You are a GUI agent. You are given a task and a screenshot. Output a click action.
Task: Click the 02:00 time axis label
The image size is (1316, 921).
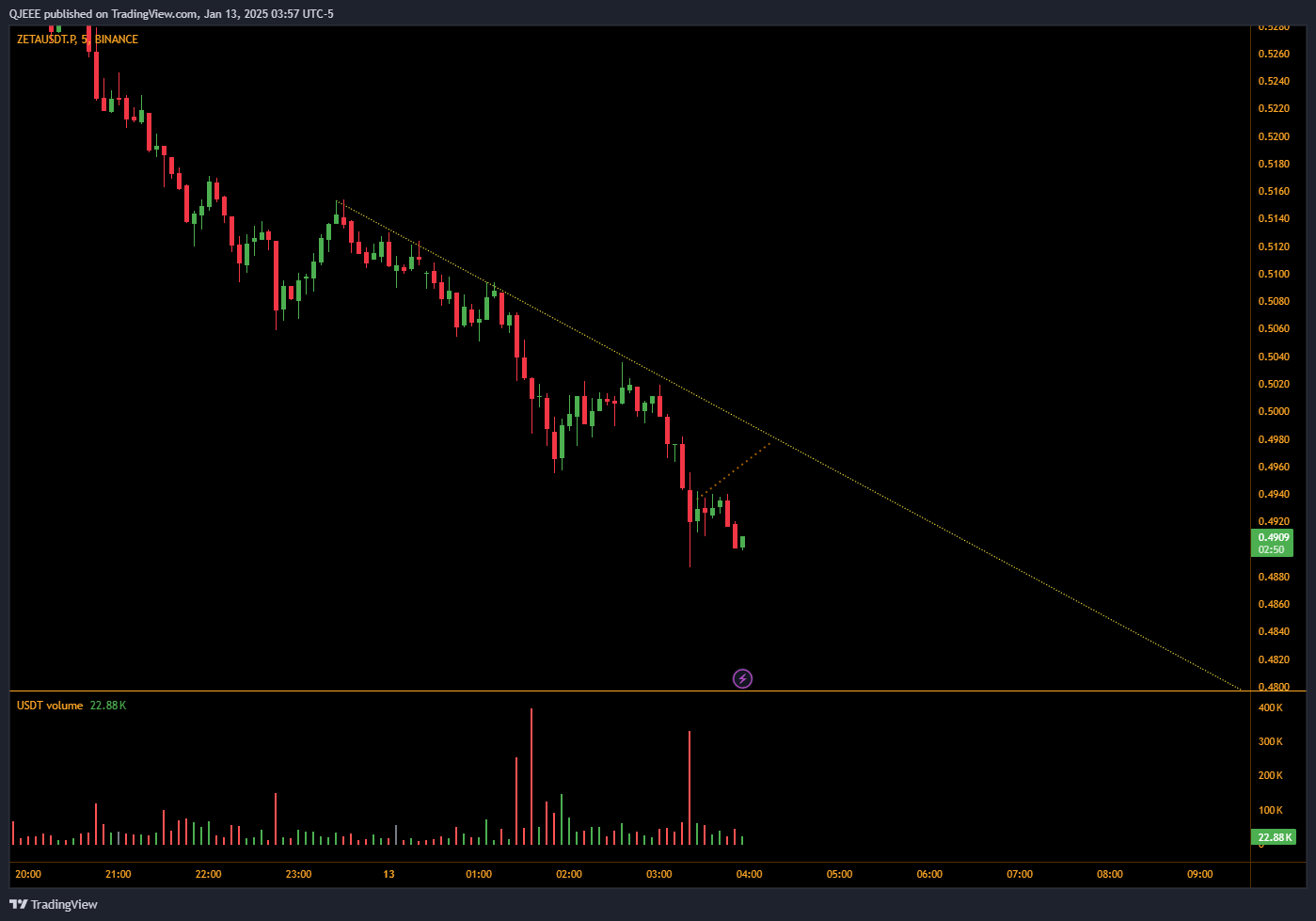point(569,874)
